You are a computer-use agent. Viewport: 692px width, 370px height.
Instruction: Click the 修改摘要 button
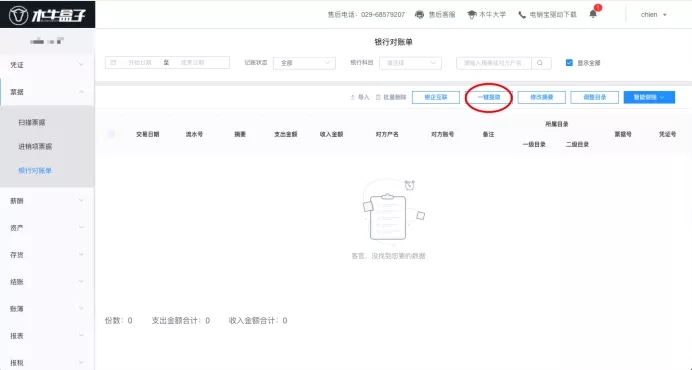pos(542,97)
